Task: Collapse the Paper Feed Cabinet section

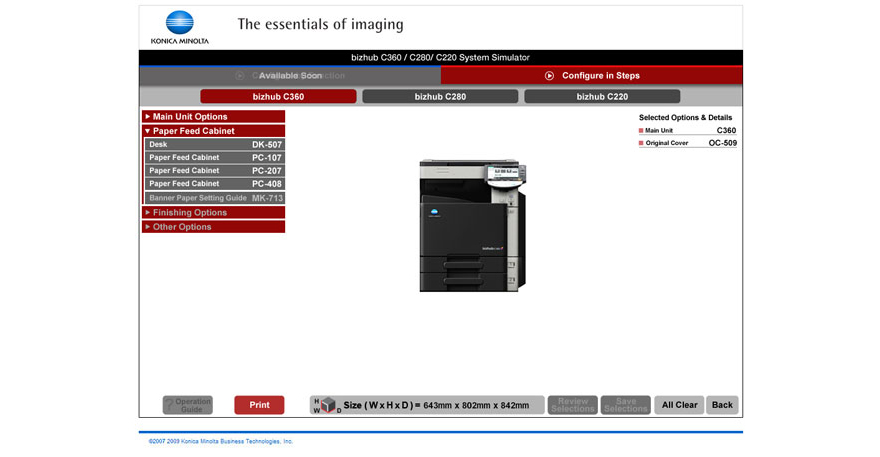Action: coord(214,131)
